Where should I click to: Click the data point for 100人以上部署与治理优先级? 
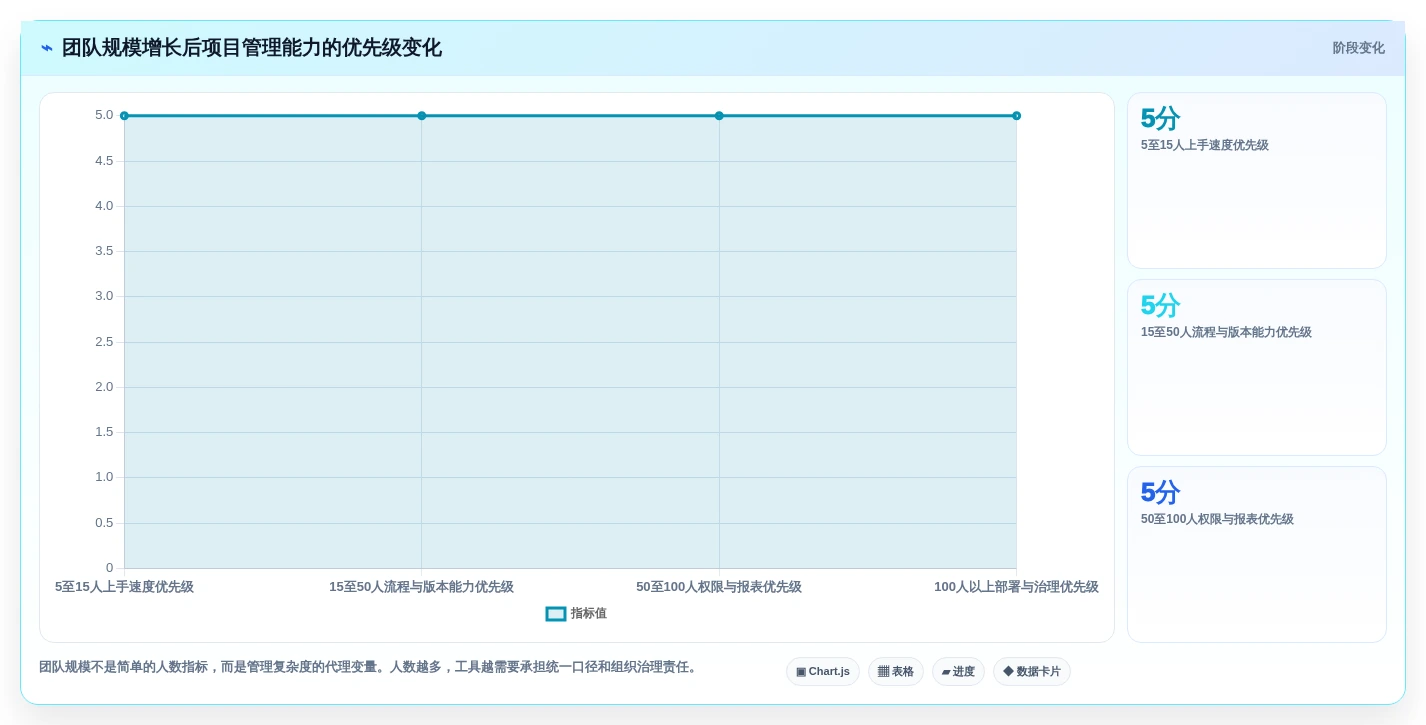tap(1017, 116)
